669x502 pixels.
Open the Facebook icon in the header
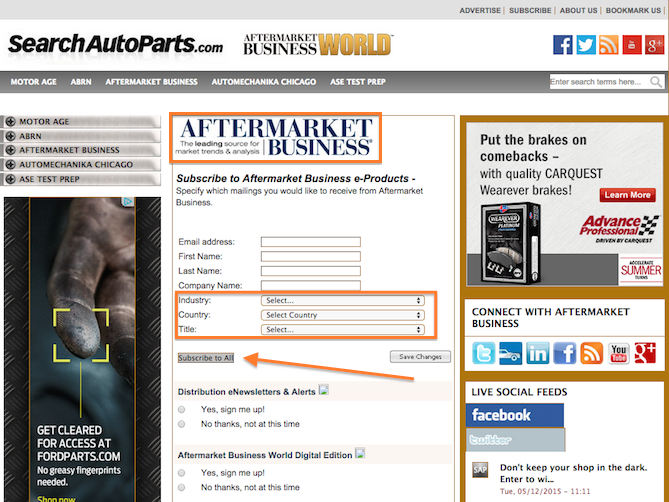pyautogui.click(x=563, y=45)
